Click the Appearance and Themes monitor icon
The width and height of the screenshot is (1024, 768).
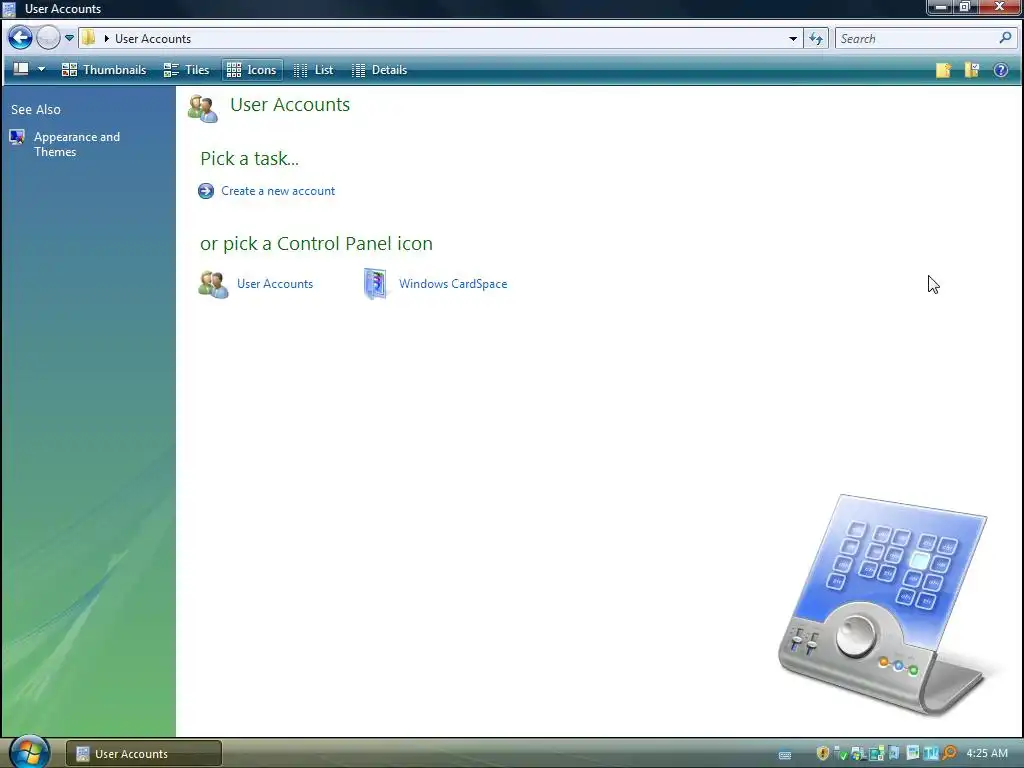pos(17,137)
